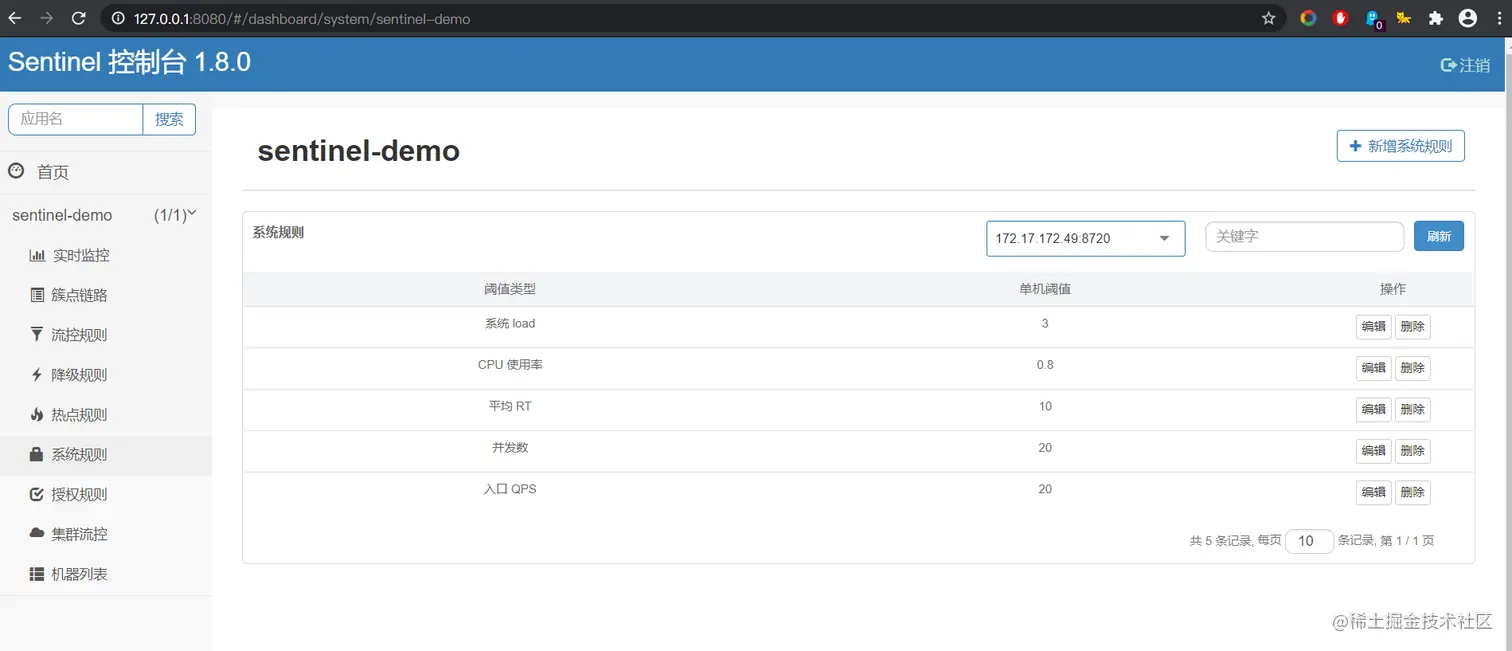Go to 簇点链路 menu item
1512x651 pixels.
(79, 295)
